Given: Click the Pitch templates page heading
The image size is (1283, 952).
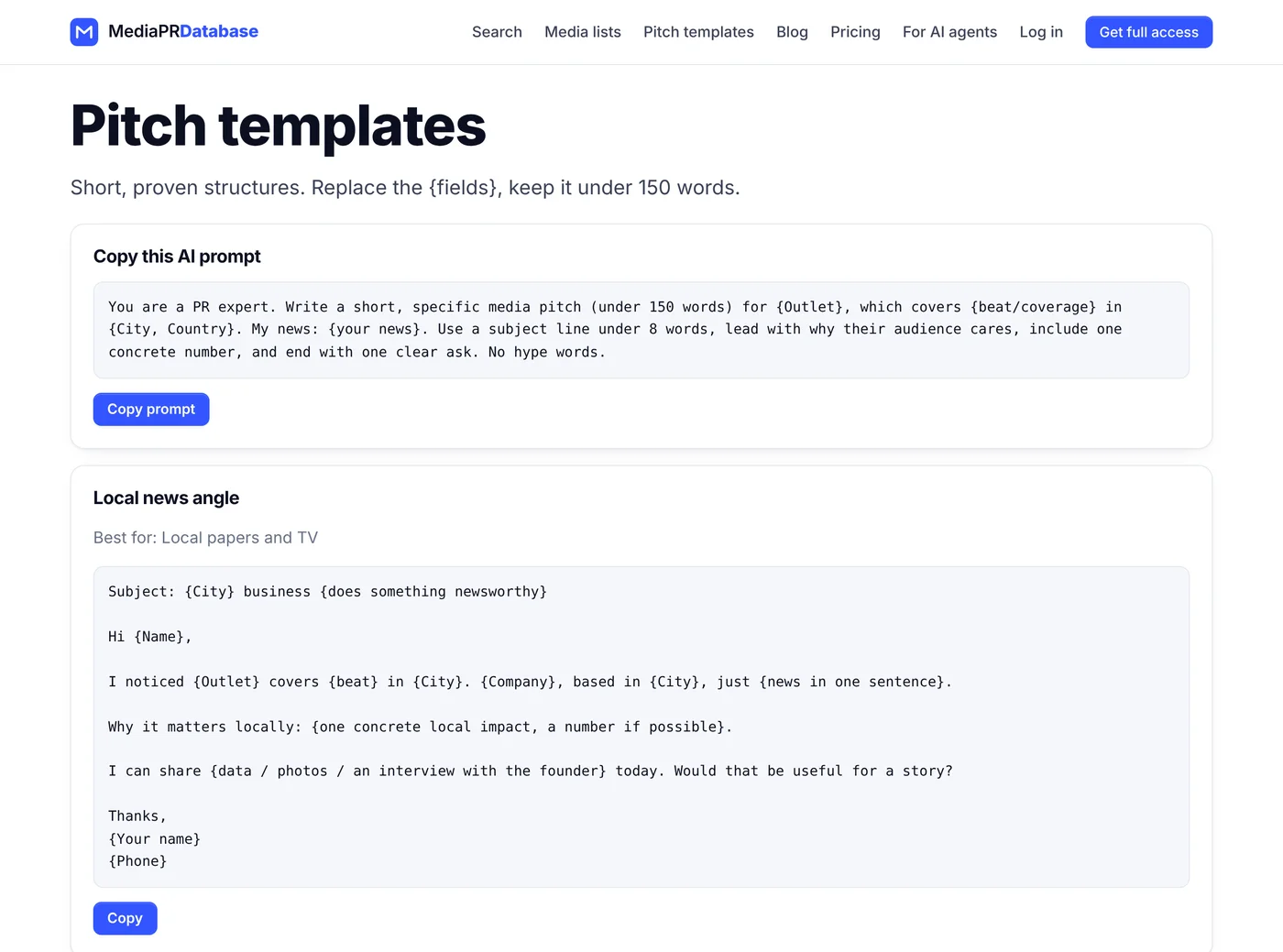Looking at the screenshot, I should (278, 126).
